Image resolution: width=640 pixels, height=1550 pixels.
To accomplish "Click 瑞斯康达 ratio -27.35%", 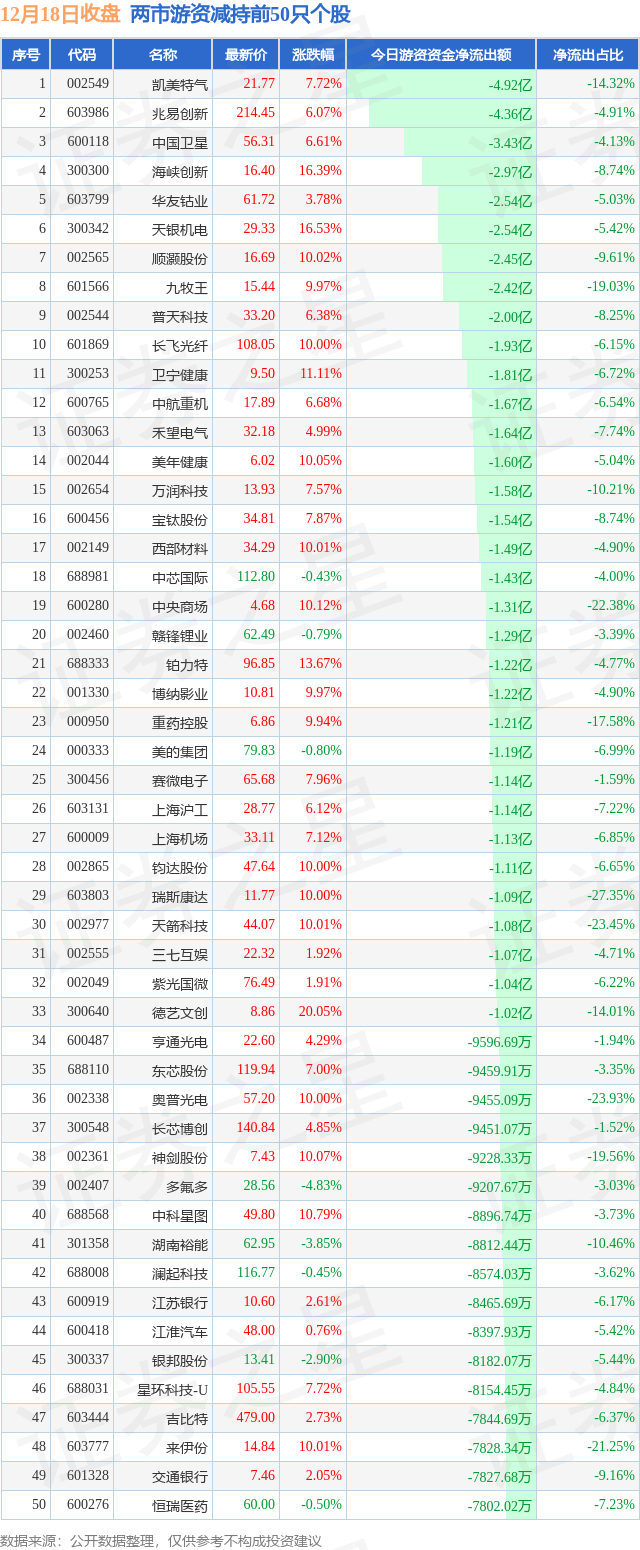I will (x=611, y=896).
